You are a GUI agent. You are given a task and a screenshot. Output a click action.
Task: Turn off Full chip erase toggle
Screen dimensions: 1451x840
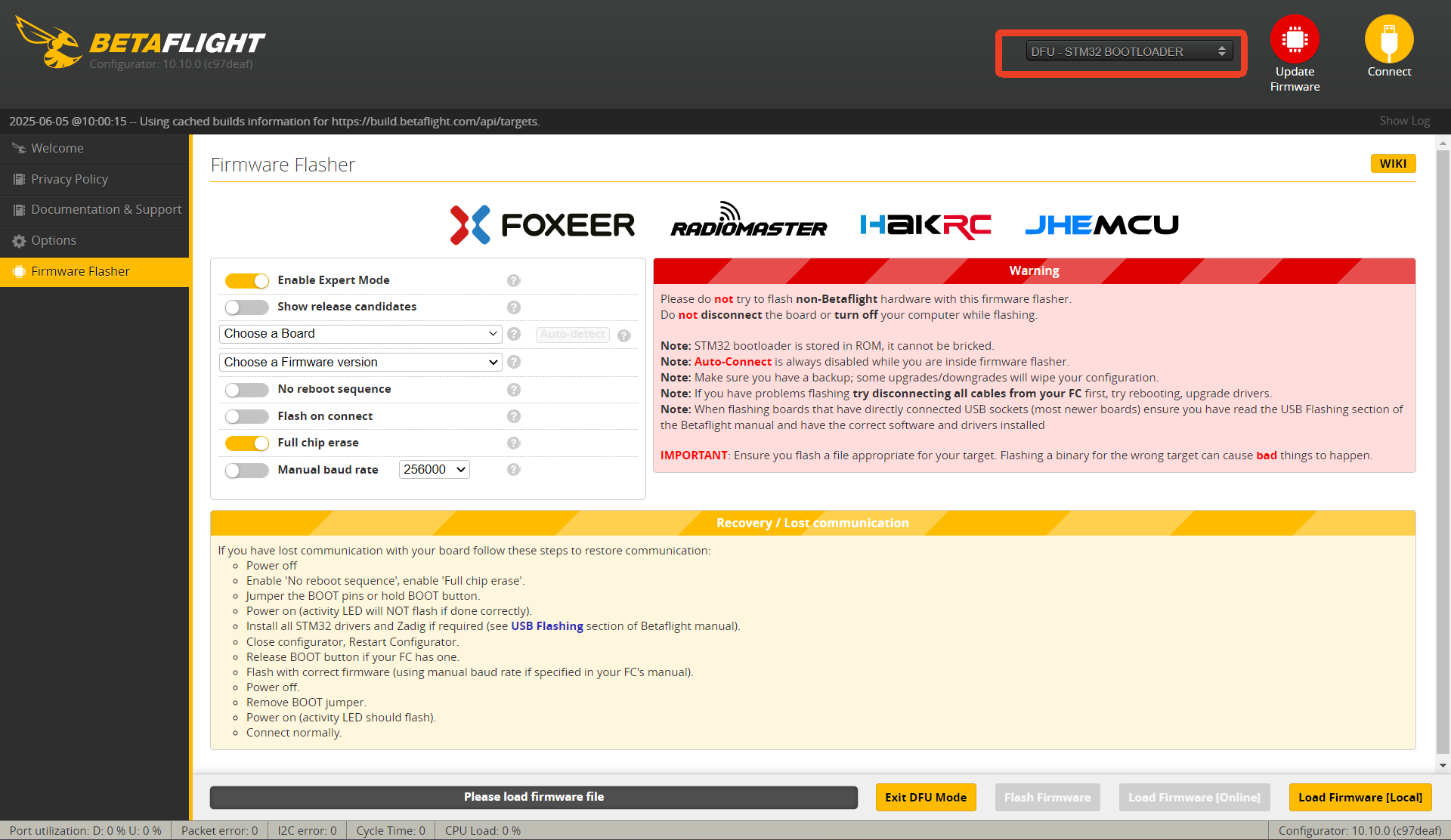coord(246,443)
